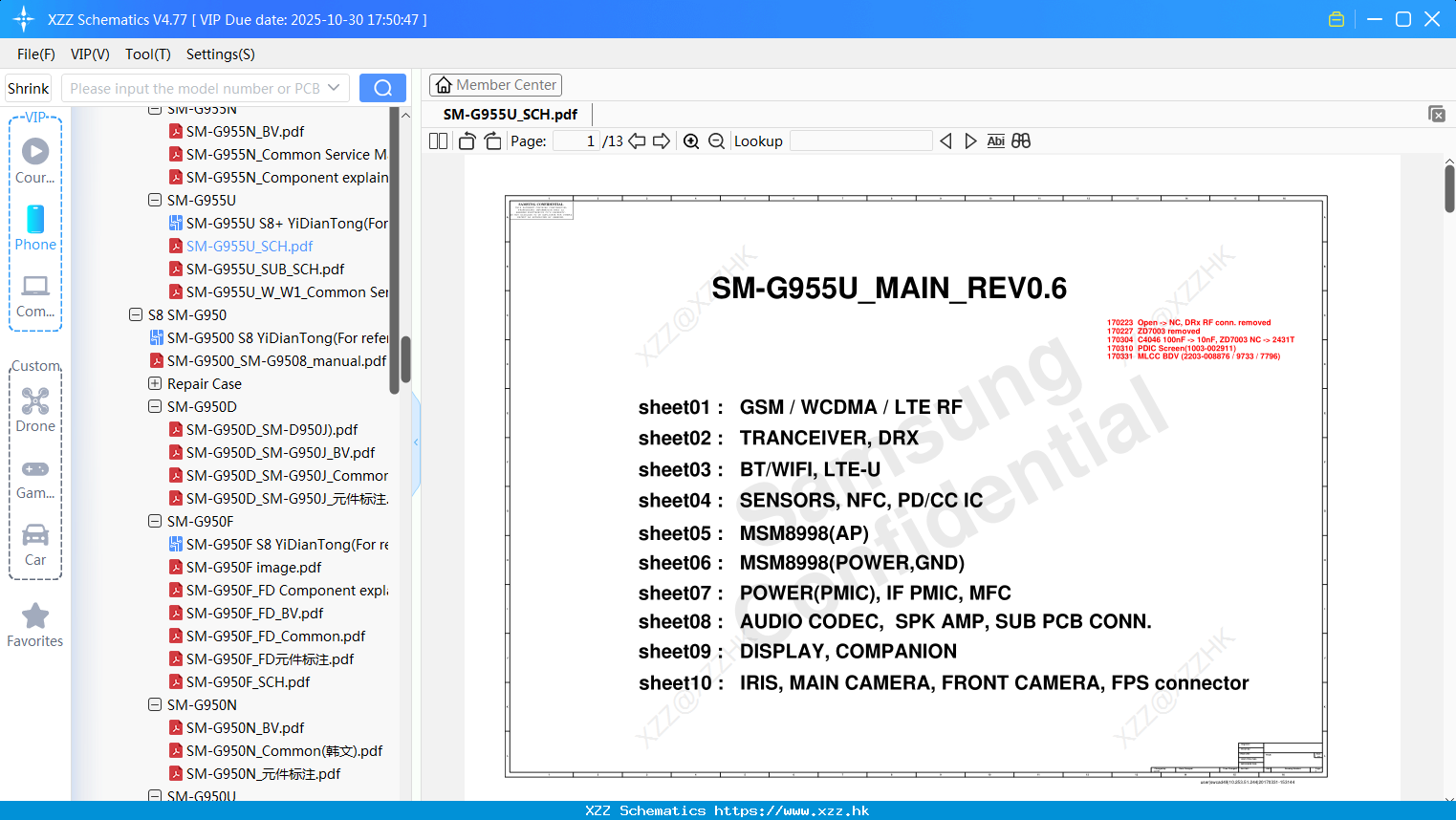Viewport: 1456px width, 820px height.
Task: Click the page number field
Action: coord(576,141)
